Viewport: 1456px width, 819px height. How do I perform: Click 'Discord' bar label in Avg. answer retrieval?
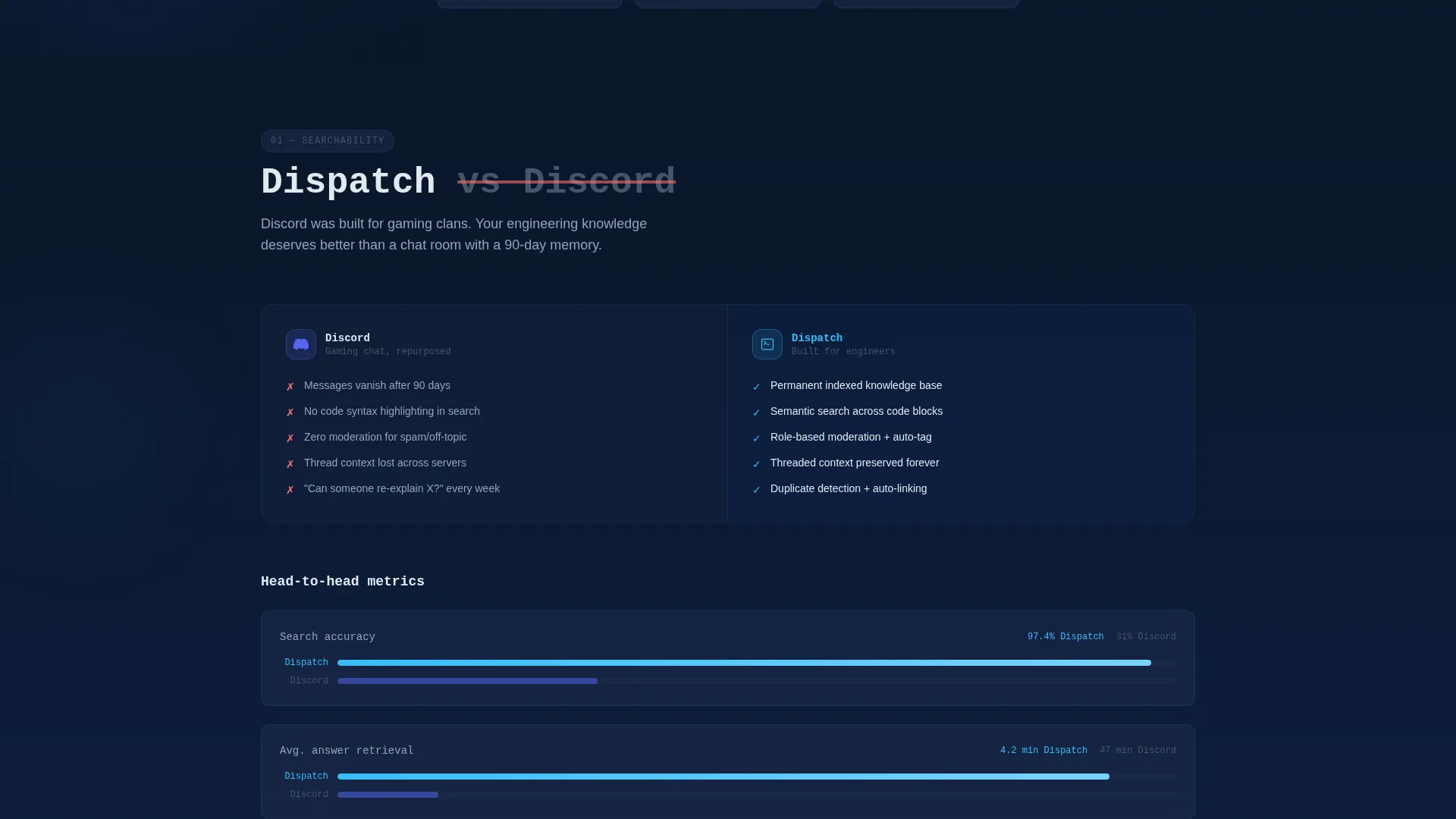point(309,795)
